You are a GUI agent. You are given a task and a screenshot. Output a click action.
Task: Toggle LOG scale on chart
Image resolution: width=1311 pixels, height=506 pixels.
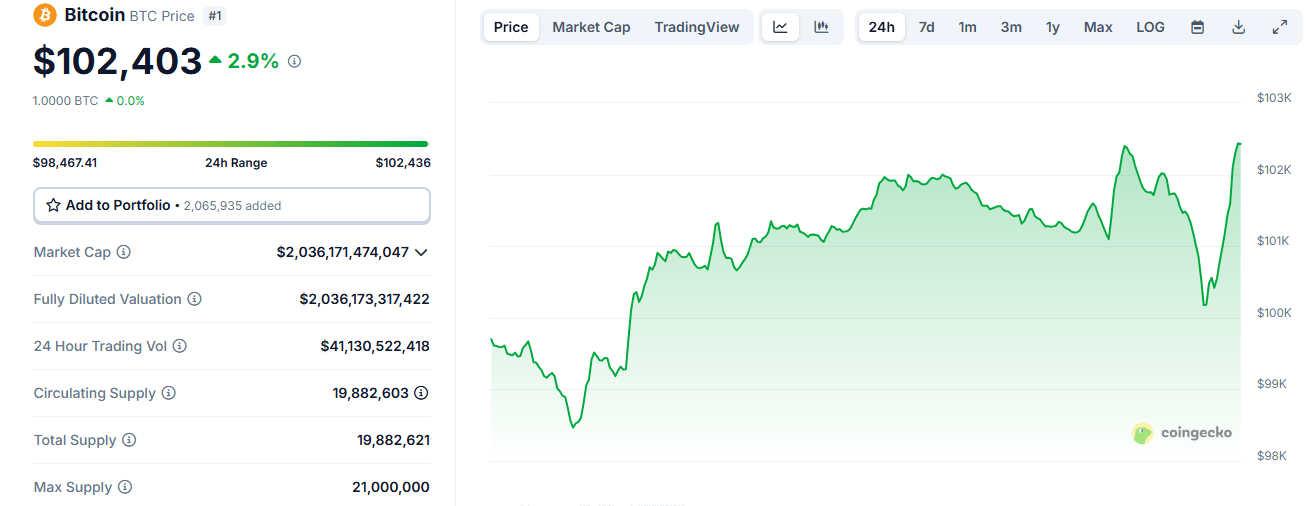point(1150,27)
